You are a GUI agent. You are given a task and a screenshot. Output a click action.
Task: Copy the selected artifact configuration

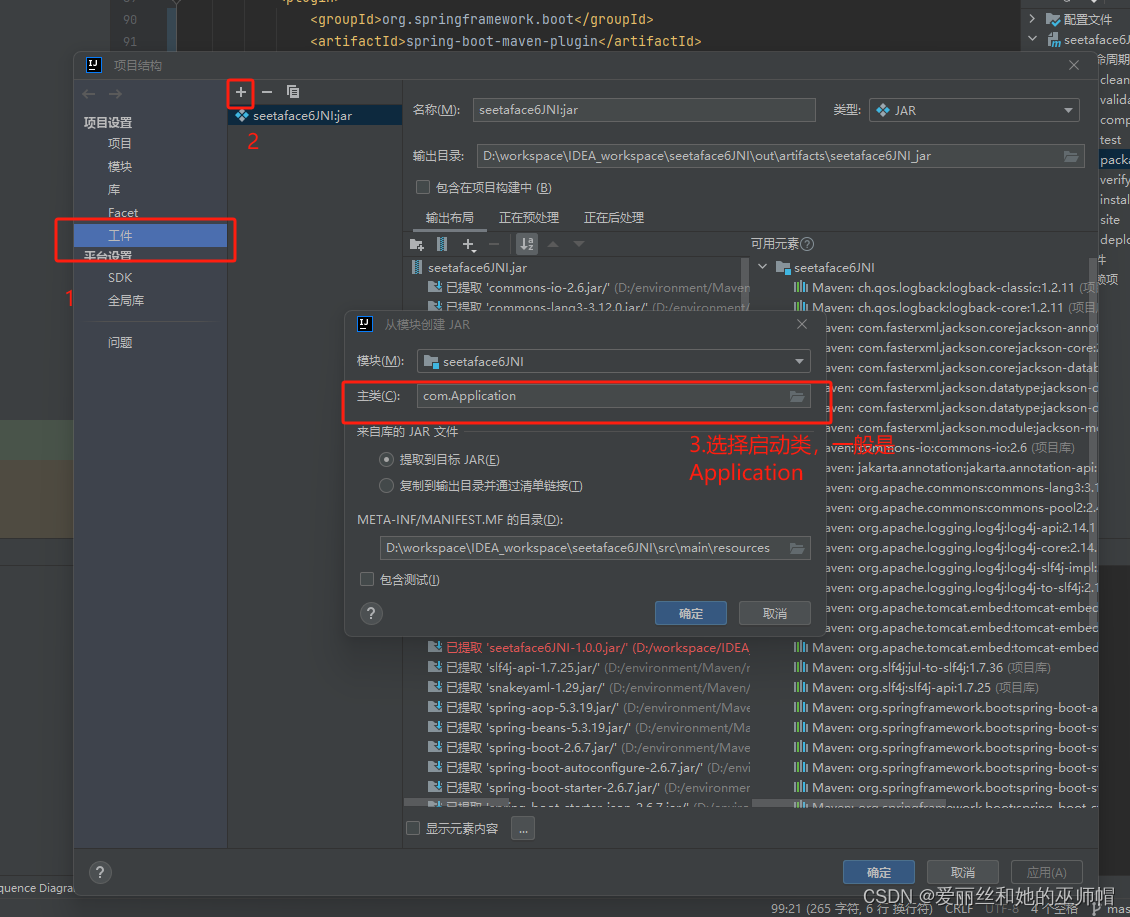point(293,92)
